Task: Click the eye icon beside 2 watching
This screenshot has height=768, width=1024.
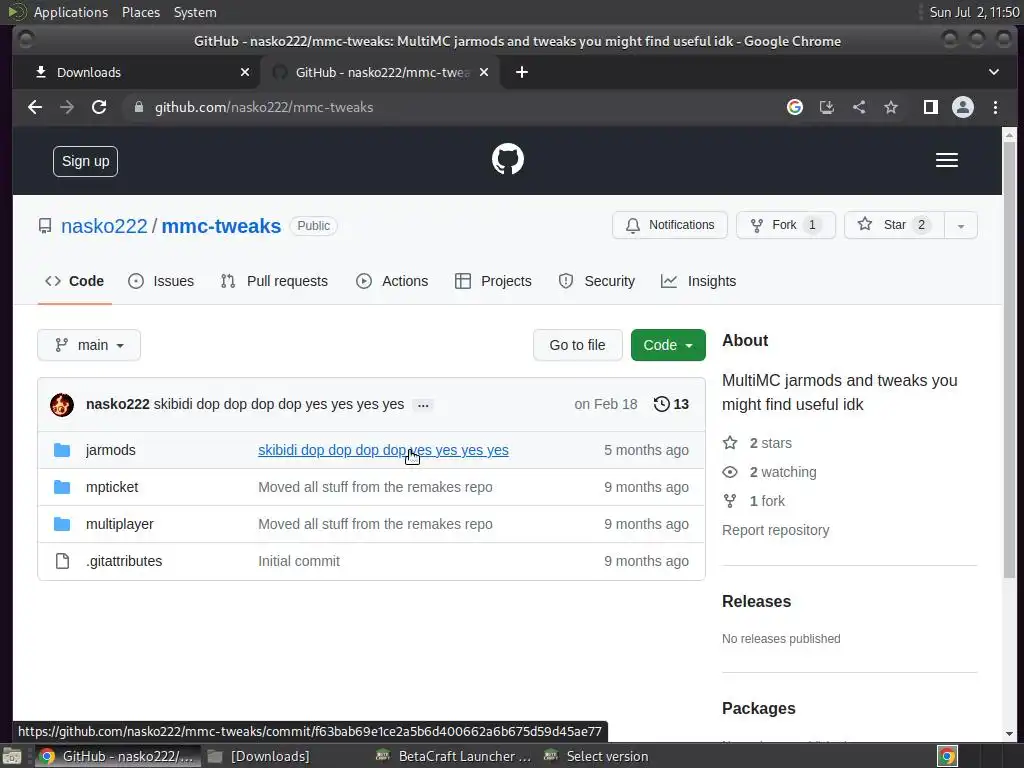Action: (730, 472)
